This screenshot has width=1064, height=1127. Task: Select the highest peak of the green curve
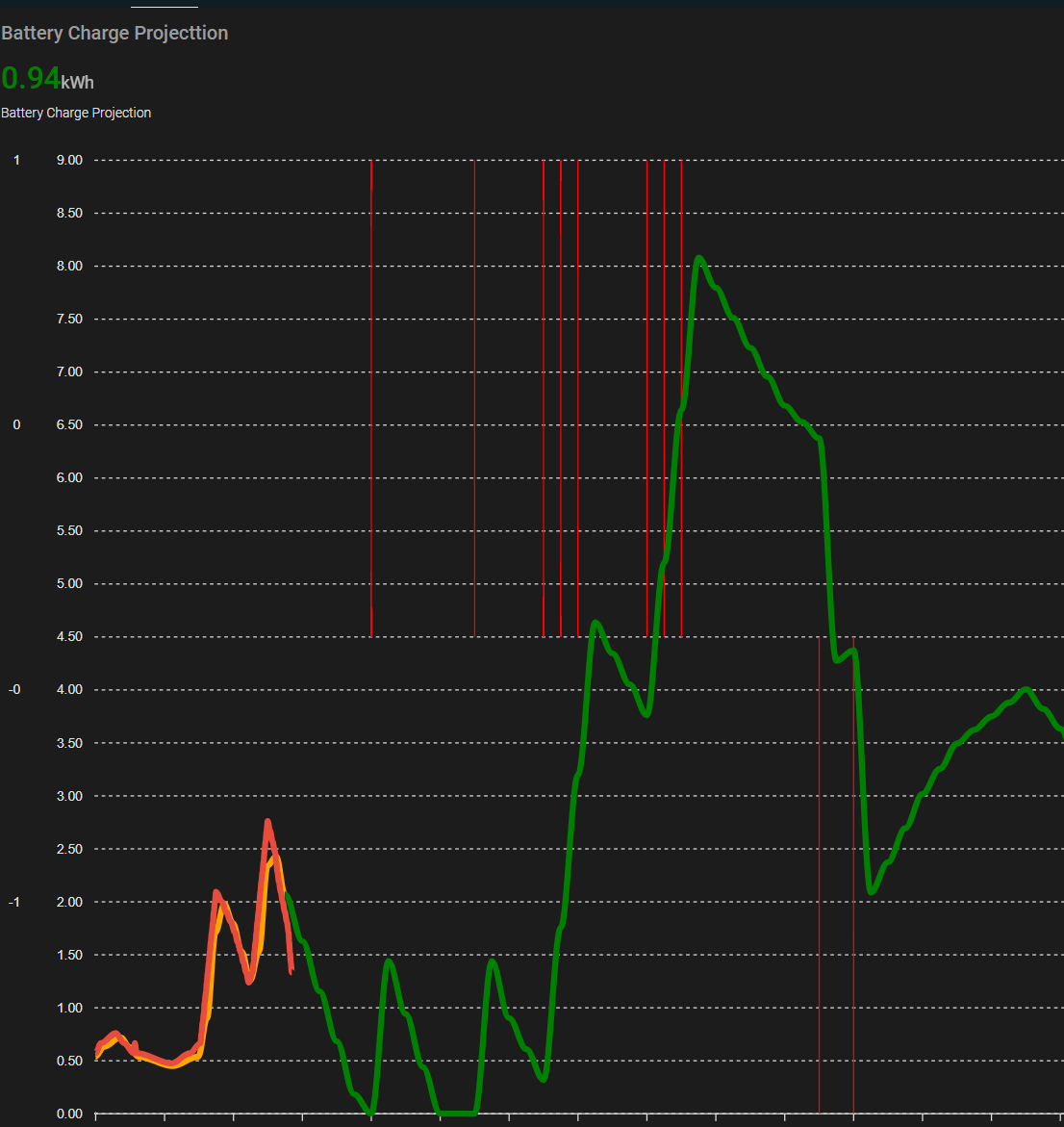698,258
